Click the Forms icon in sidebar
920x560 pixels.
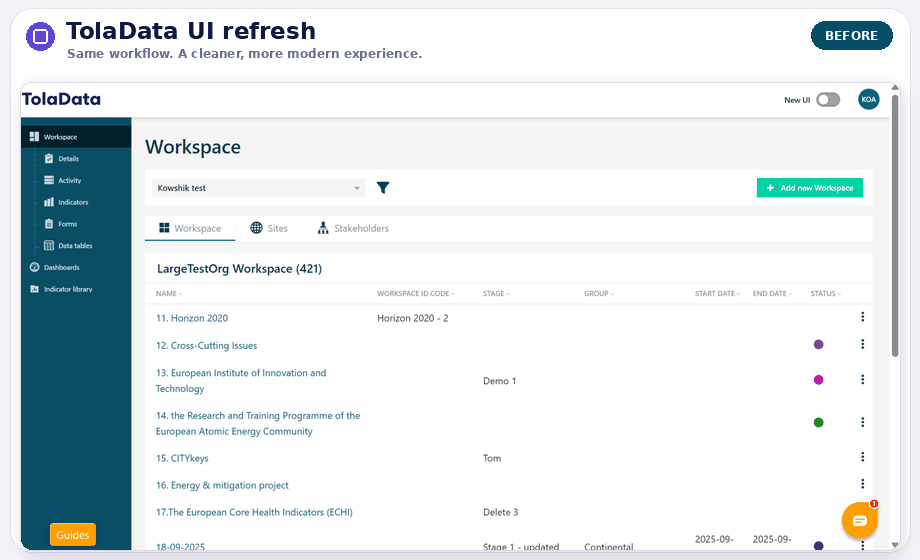(49, 224)
